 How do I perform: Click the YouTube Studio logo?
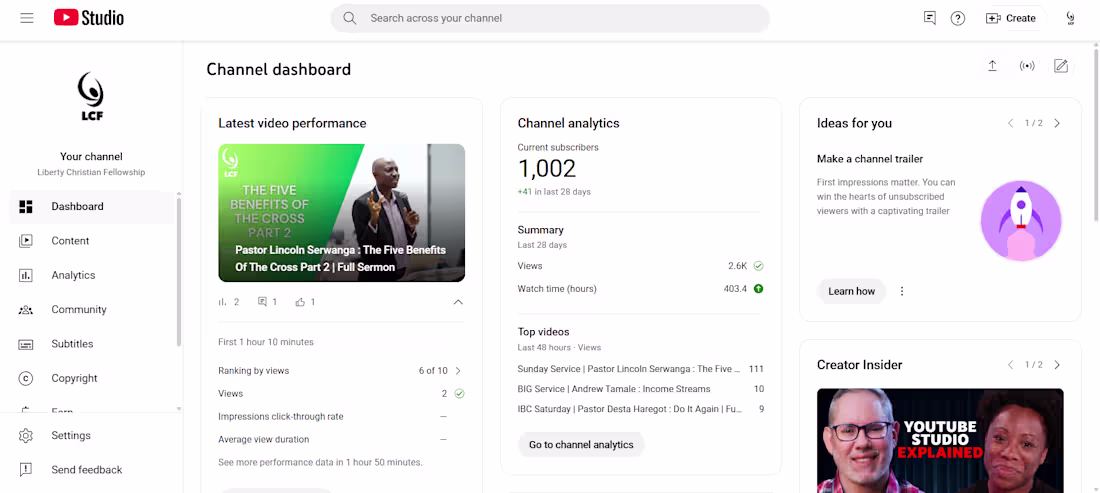(x=89, y=18)
